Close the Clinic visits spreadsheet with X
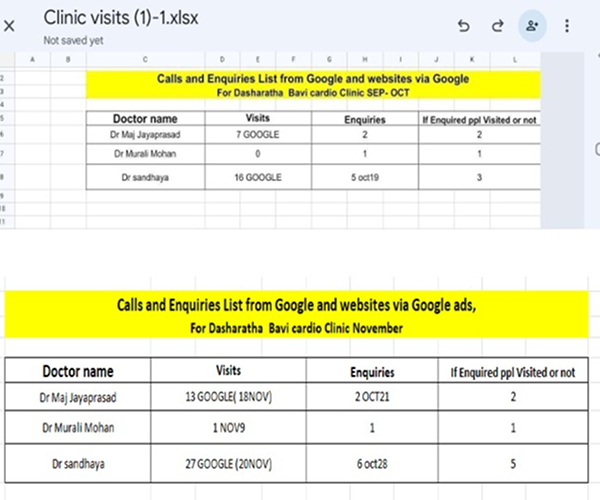Screen dimensions: 600x500 pyautogui.click(x=9, y=26)
